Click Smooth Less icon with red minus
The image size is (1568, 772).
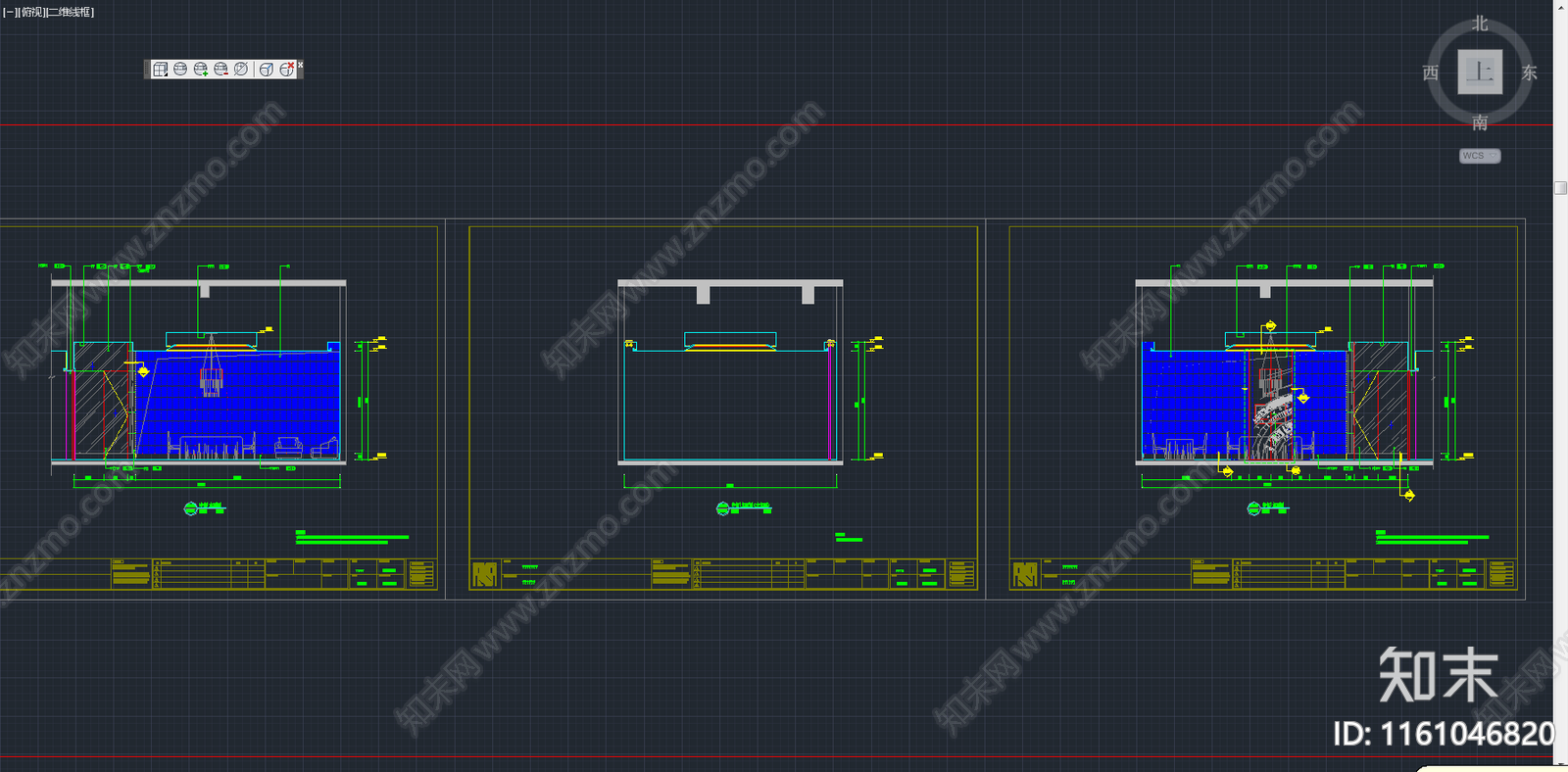point(220,70)
